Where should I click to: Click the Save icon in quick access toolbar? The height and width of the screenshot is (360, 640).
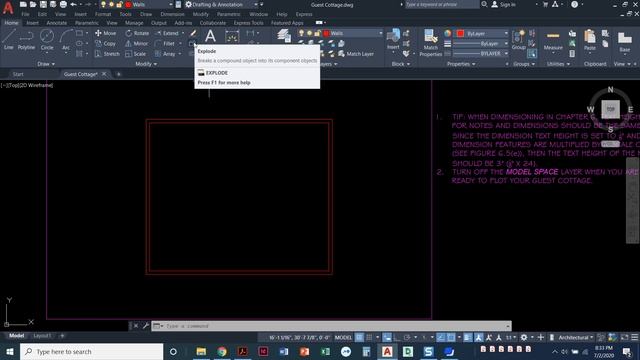pyautogui.click(x=43, y=4)
